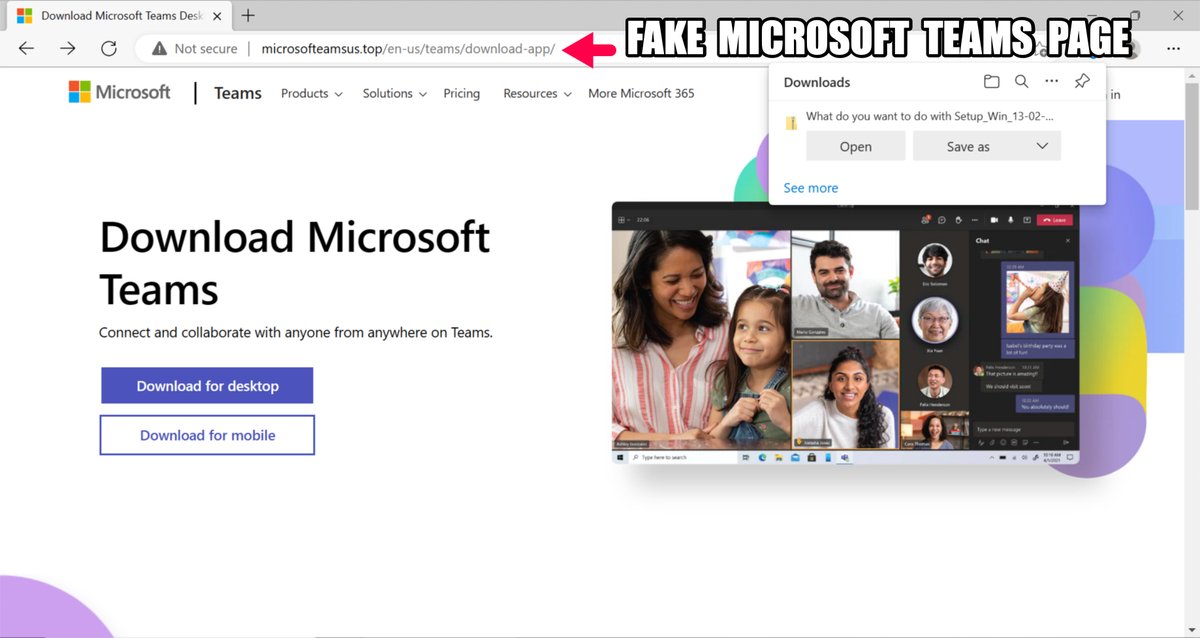Screen dimensions: 1200x638
Task: Search downloads with the magnifier icon
Action: tap(1021, 82)
